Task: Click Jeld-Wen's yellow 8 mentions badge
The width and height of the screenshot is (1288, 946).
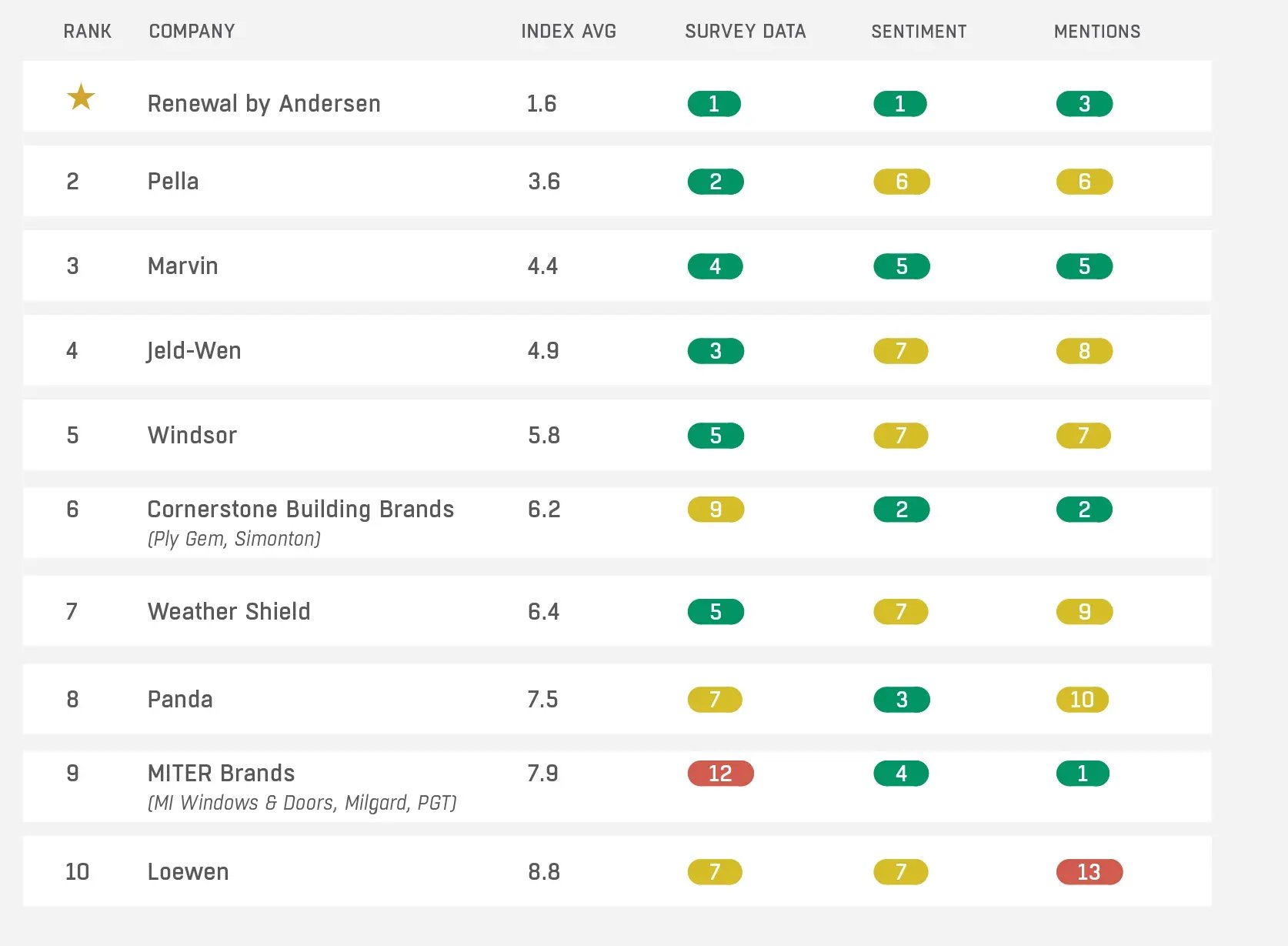Action: 1084,351
